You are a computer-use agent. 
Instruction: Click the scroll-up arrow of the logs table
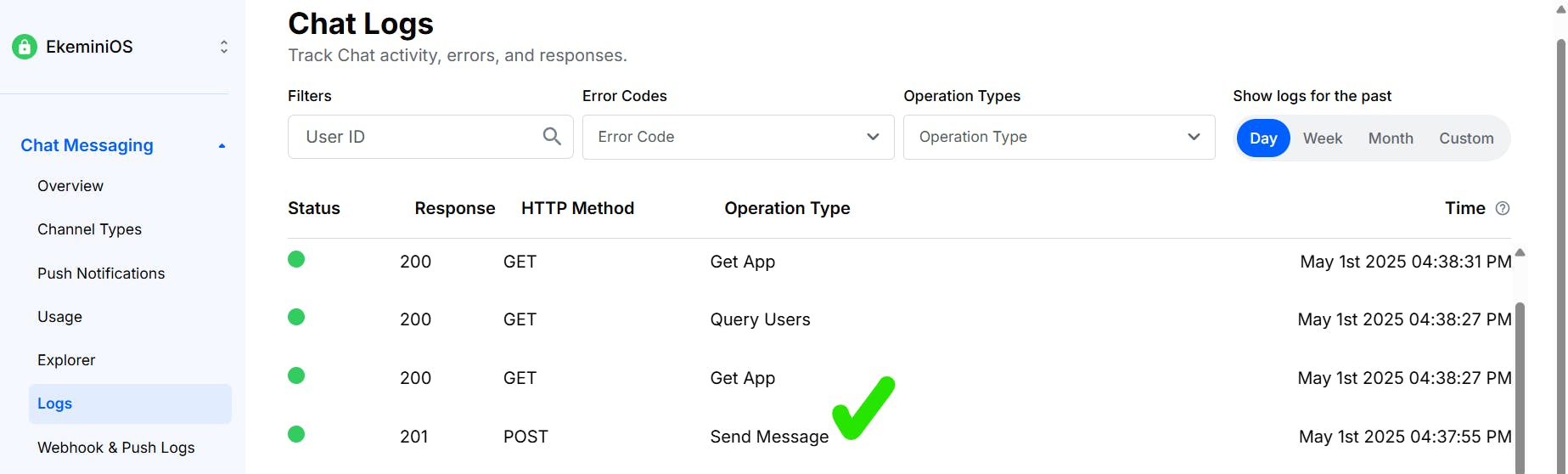tap(1520, 252)
